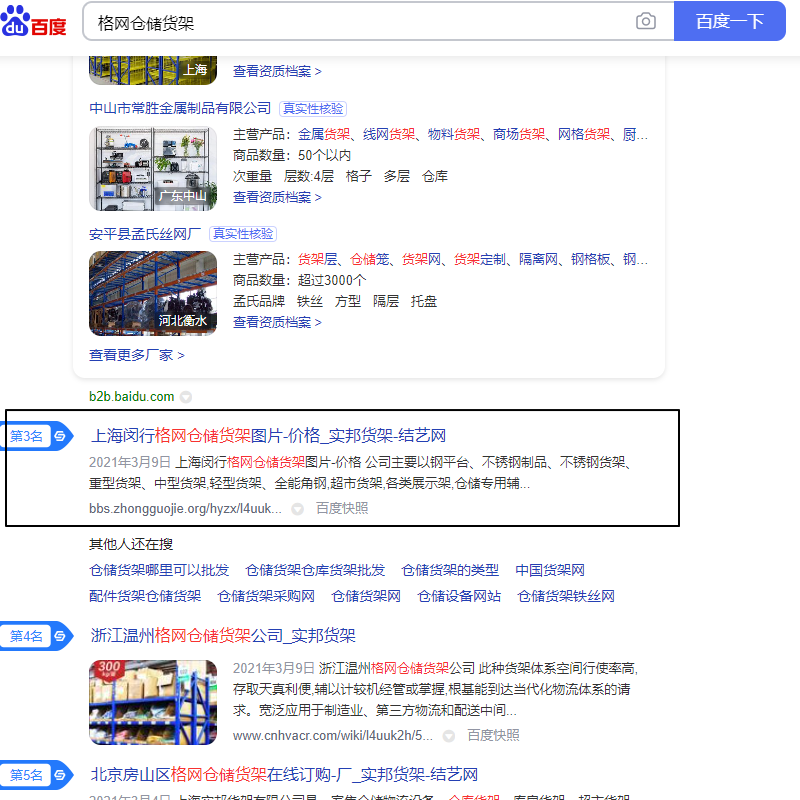Search 配件货架仓储货架 suggestion
The image size is (800, 800).
pos(145,596)
